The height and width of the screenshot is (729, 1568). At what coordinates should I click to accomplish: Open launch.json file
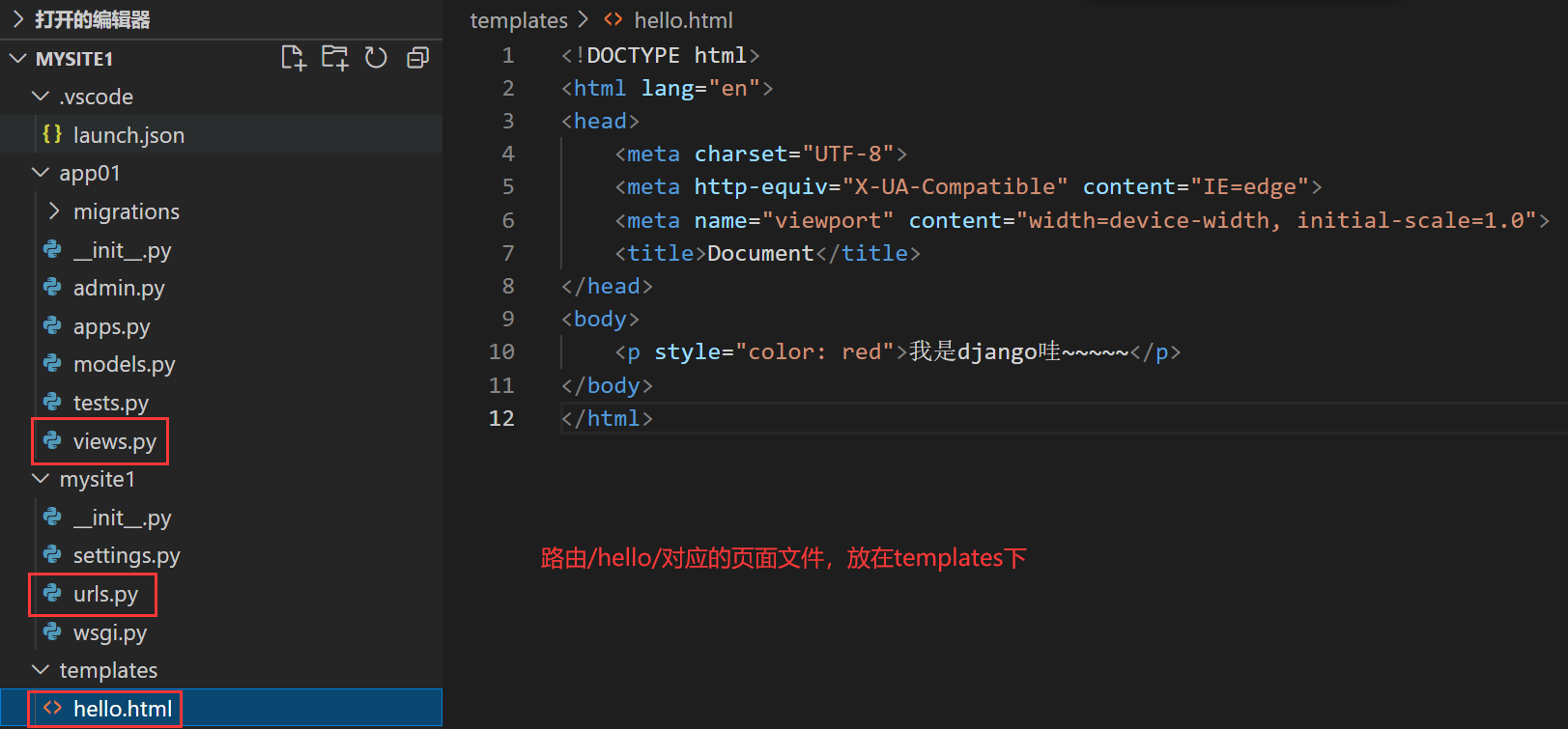click(128, 135)
